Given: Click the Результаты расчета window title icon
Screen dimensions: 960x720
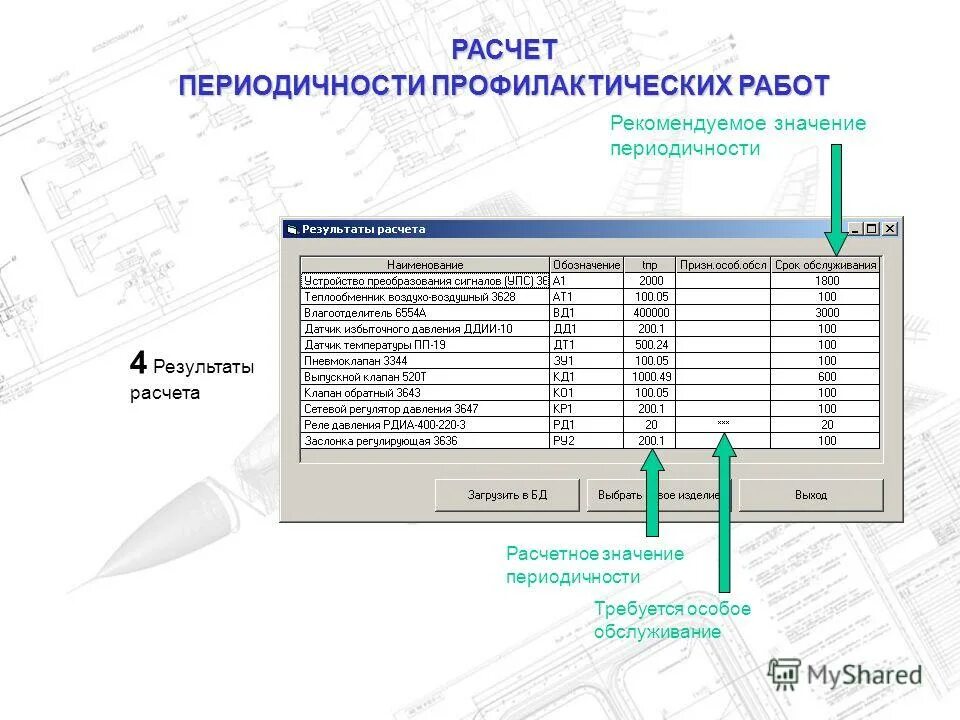Looking at the screenshot, I should click(x=292, y=230).
